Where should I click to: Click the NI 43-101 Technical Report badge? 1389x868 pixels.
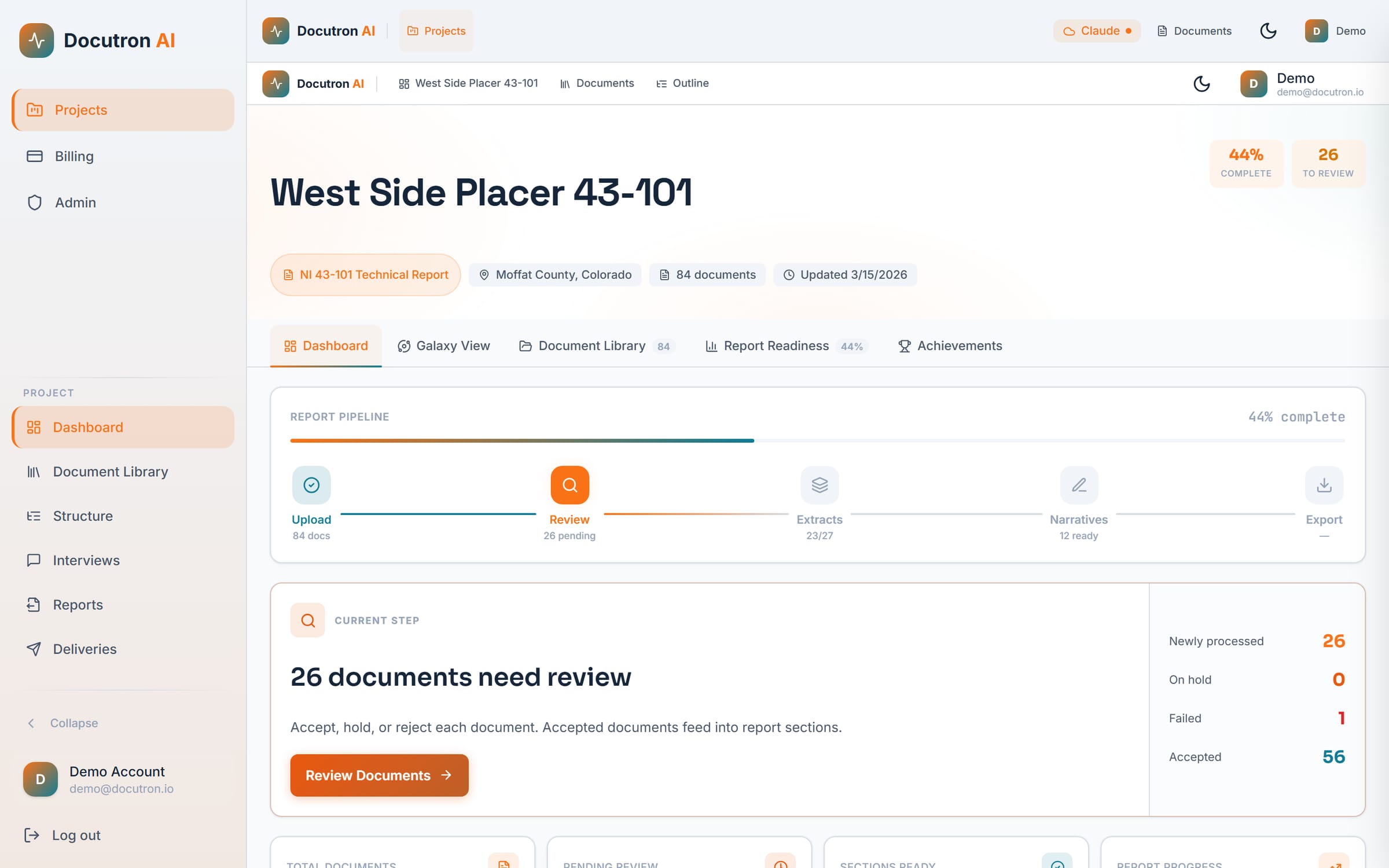(x=365, y=275)
